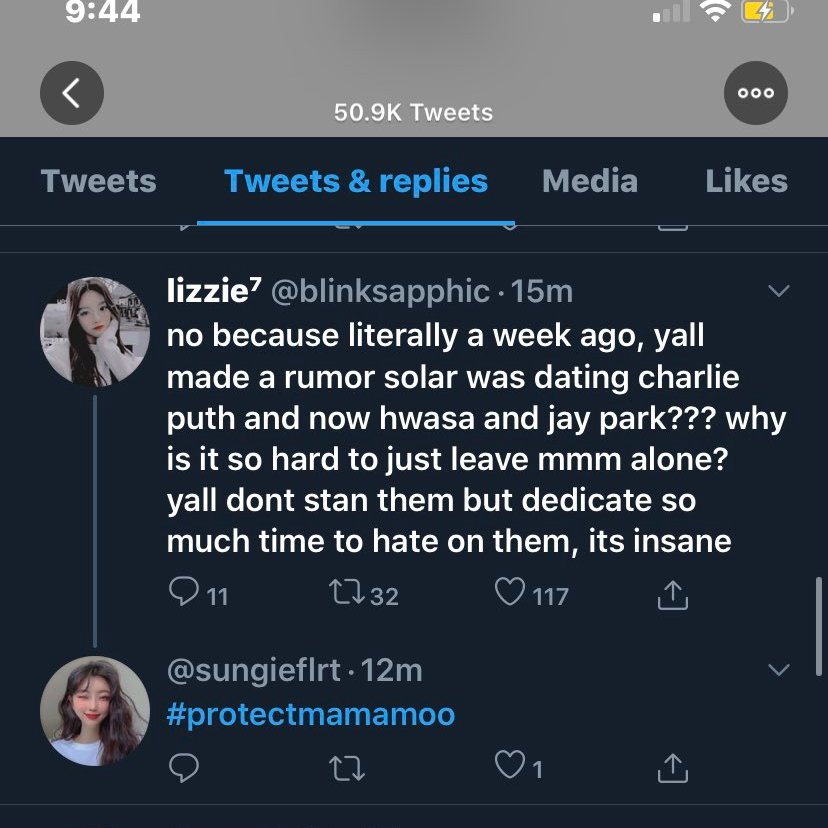Image resolution: width=828 pixels, height=828 pixels.
Task: Tap the back arrow button
Action: [72, 93]
